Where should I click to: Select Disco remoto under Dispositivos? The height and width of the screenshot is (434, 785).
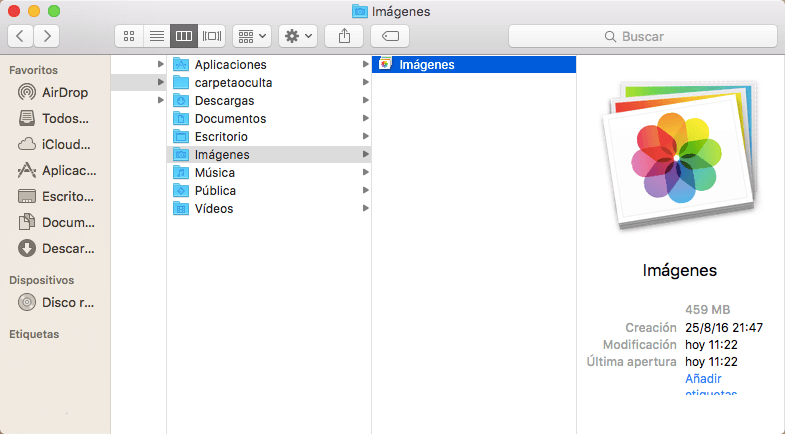click(55, 302)
